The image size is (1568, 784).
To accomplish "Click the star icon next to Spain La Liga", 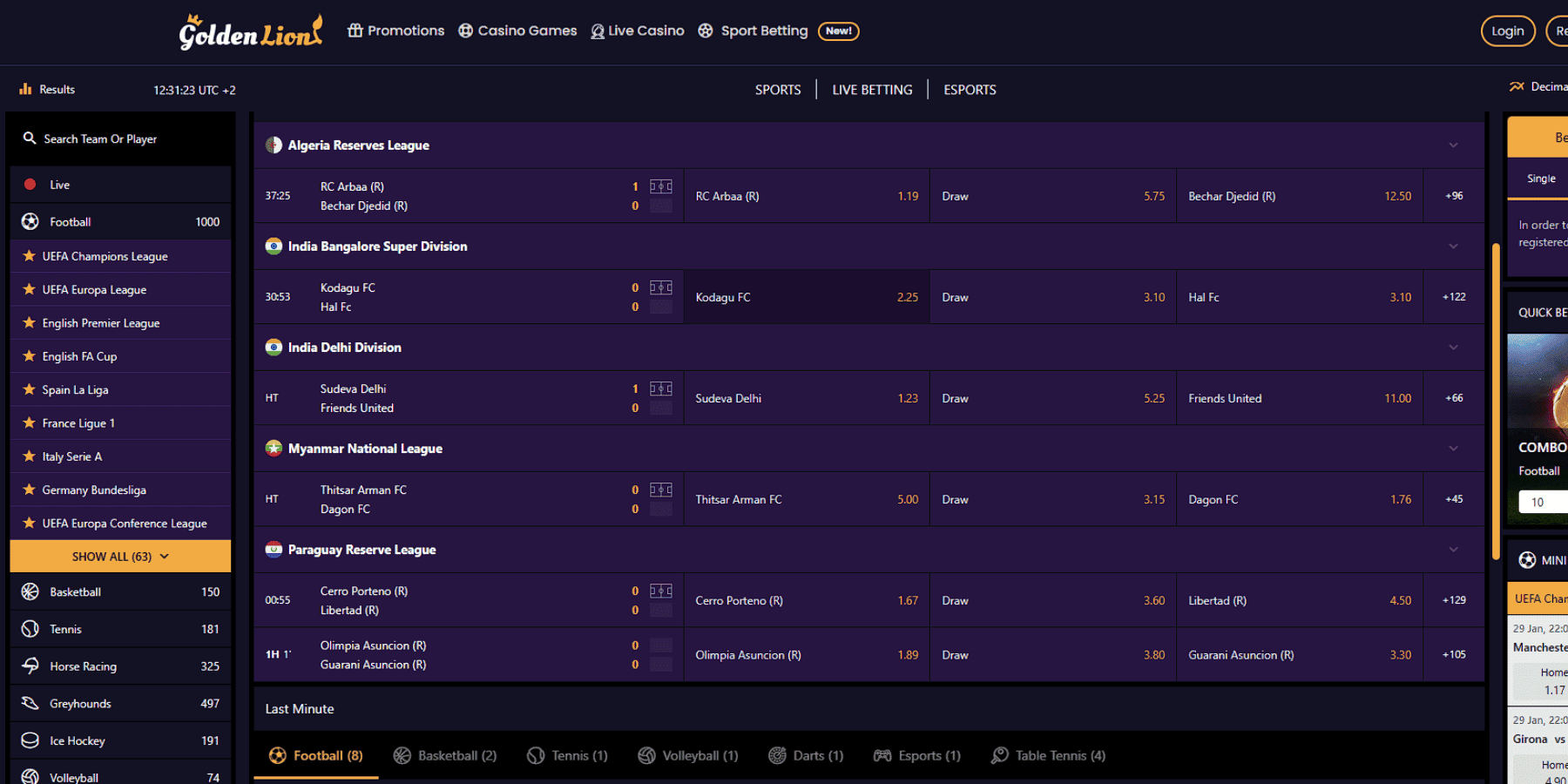I will (x=30, y=389).
